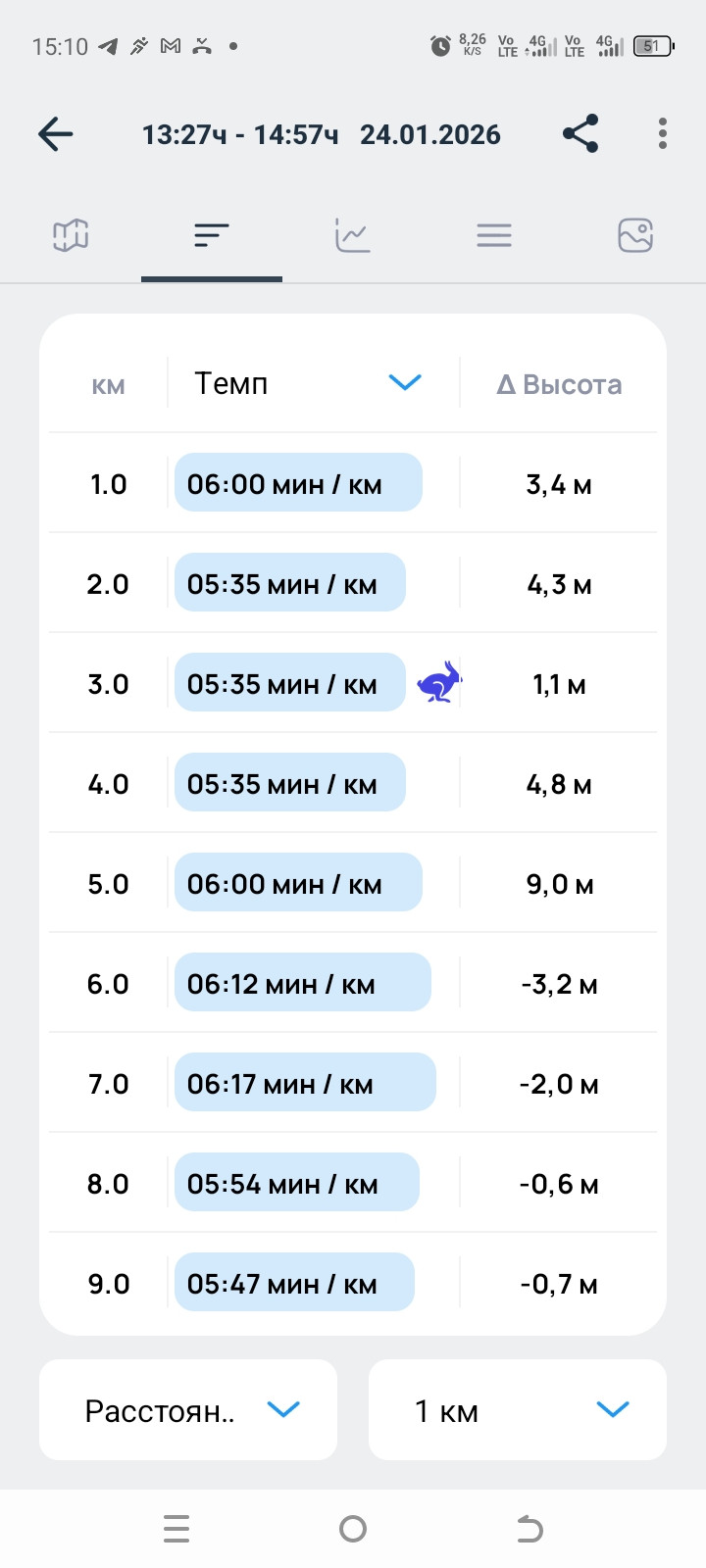Switch to the map view tab
Image resolution: width=706 pixels, height=1568 pixels.
71,235
